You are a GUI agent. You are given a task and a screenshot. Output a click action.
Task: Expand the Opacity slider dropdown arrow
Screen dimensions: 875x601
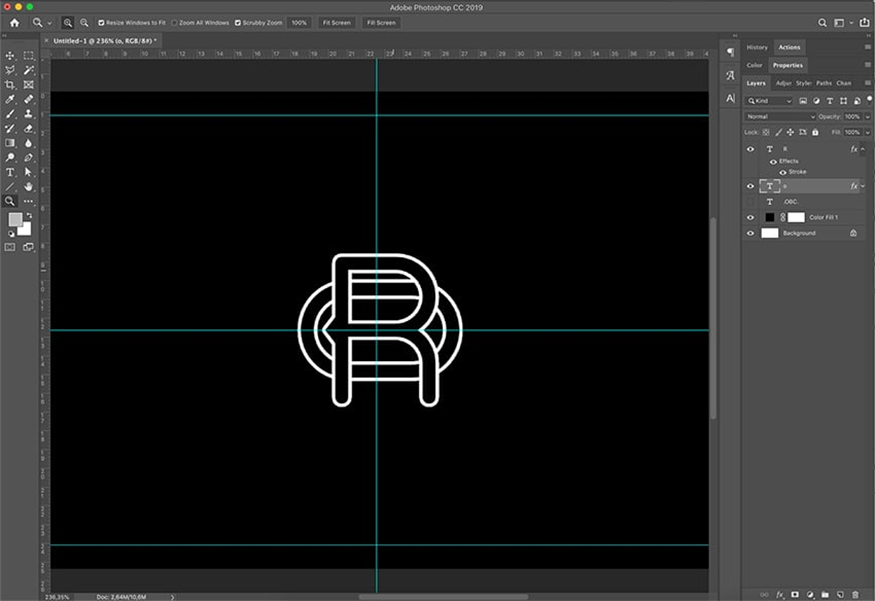pyautogui.click(x=865, y=117)
